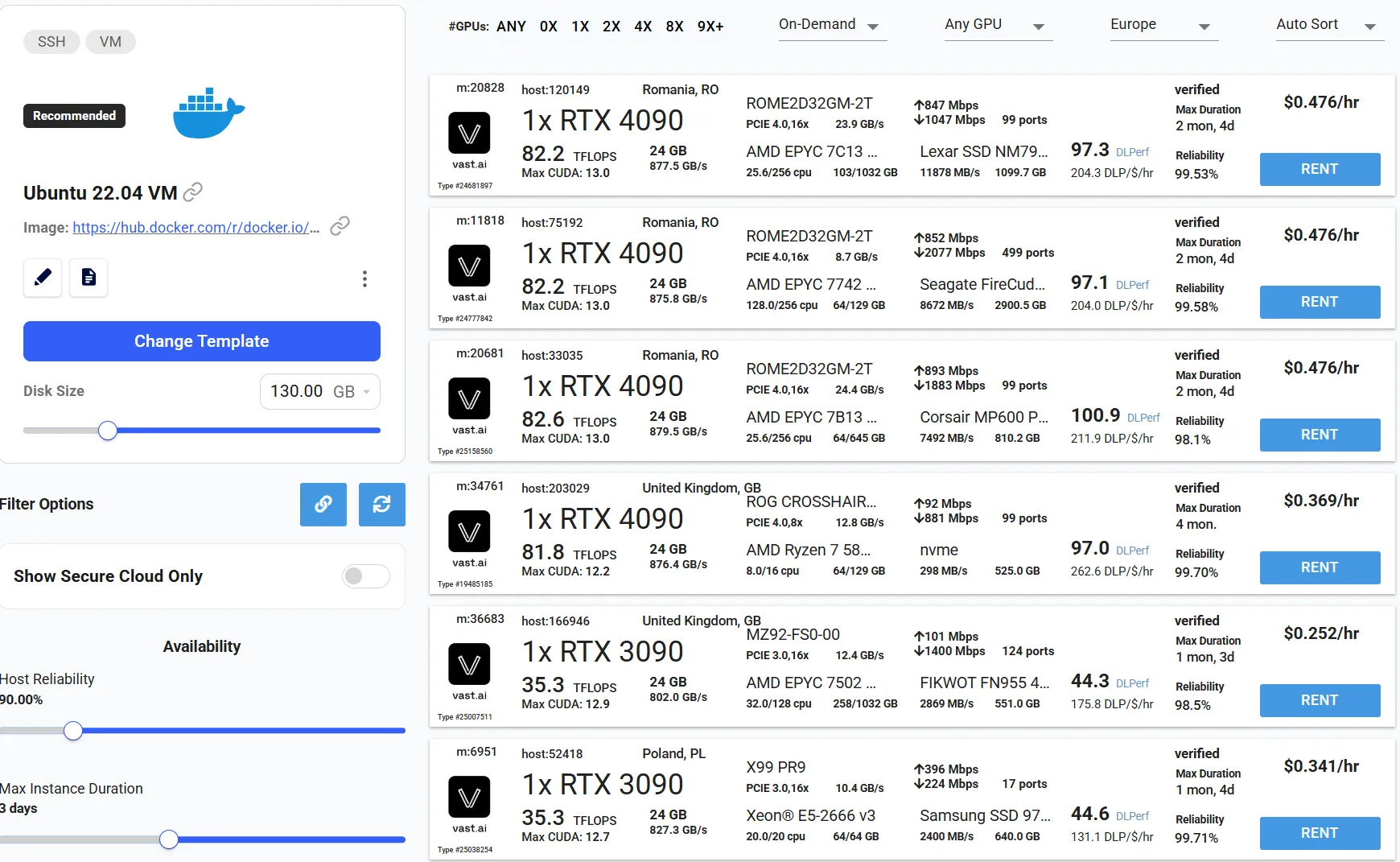Click the disk size value field 130.00
1400x862 pixels.
(x=296, y=391)
